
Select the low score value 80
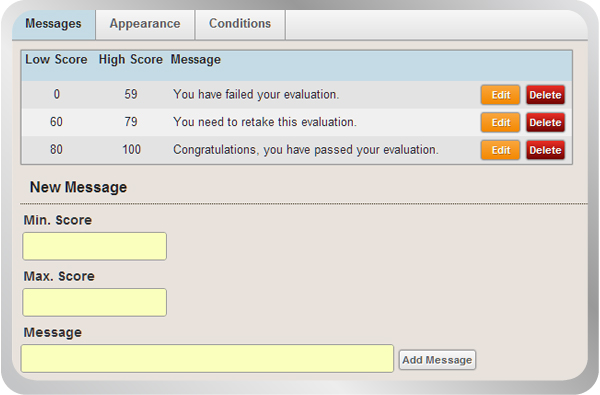pos(56,149)
